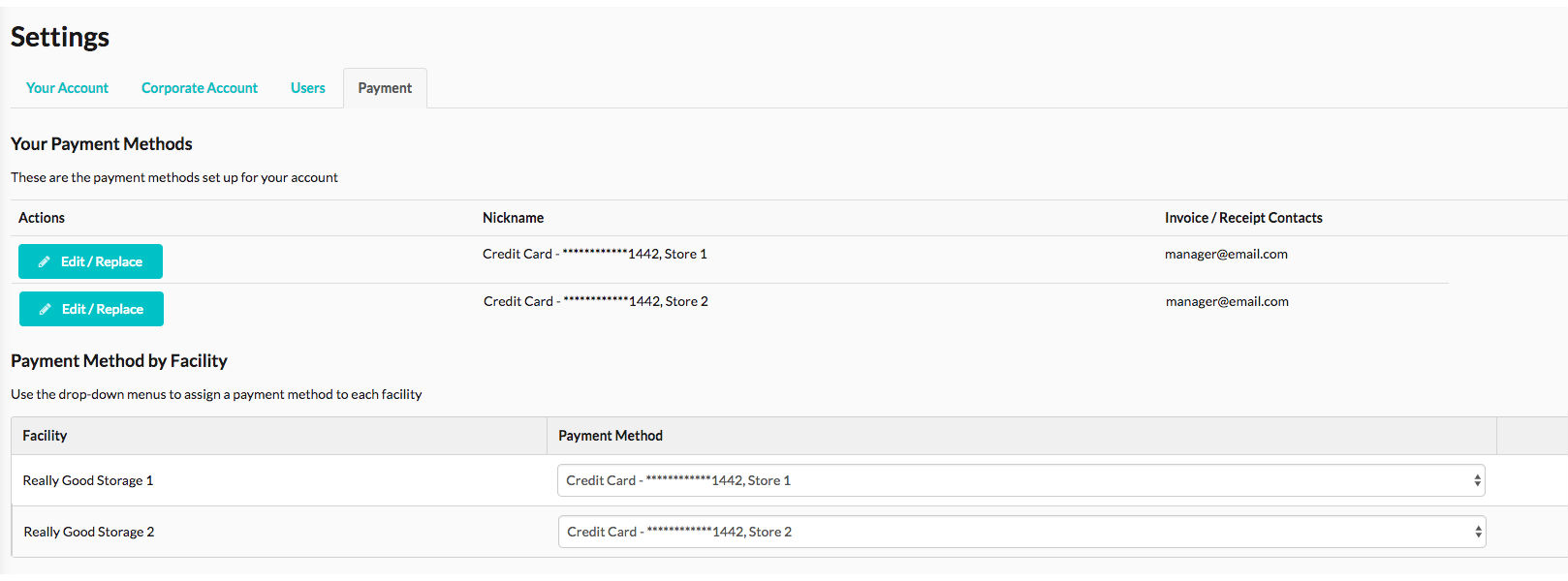This screenshot has width=1568, height=581.
Task: Open payment method dropdown for Really Good Storage 1
Action: [1021, 480]
